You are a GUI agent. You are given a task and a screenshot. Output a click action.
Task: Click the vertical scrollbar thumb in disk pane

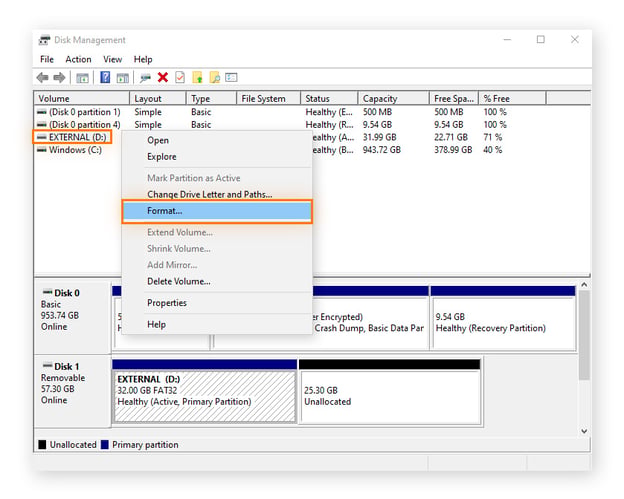pos(584,335)
